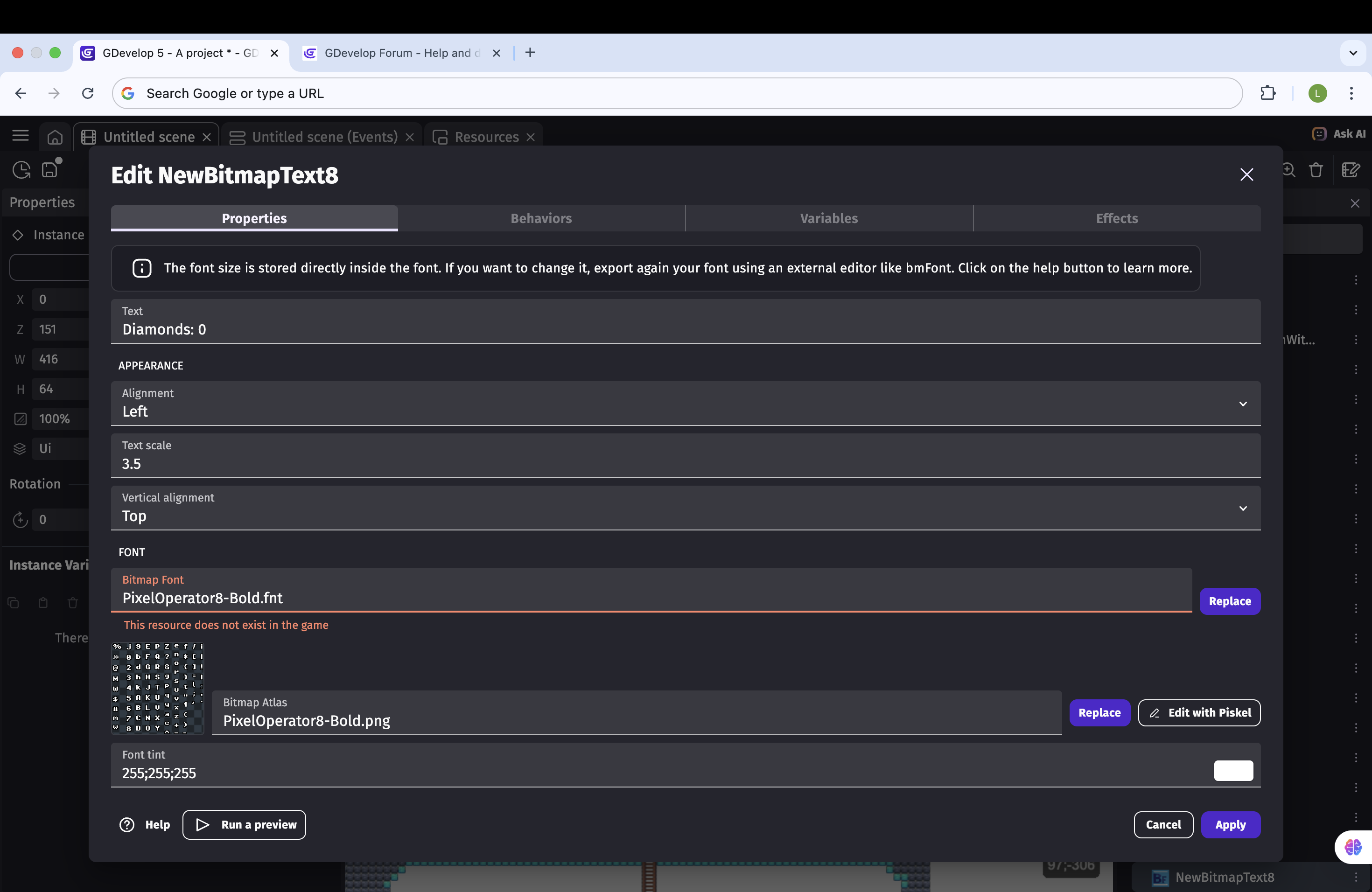This screenshot has height=892, width=1372.
Task: Click Edit with Piskel button
Action: pos(1199,713)
